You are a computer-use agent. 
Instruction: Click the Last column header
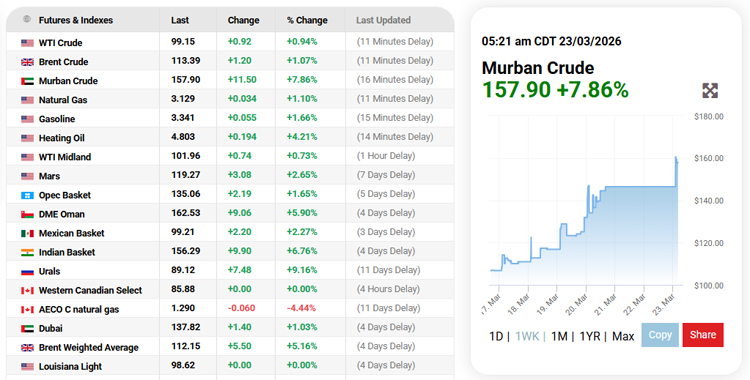(x=180, y=20)
